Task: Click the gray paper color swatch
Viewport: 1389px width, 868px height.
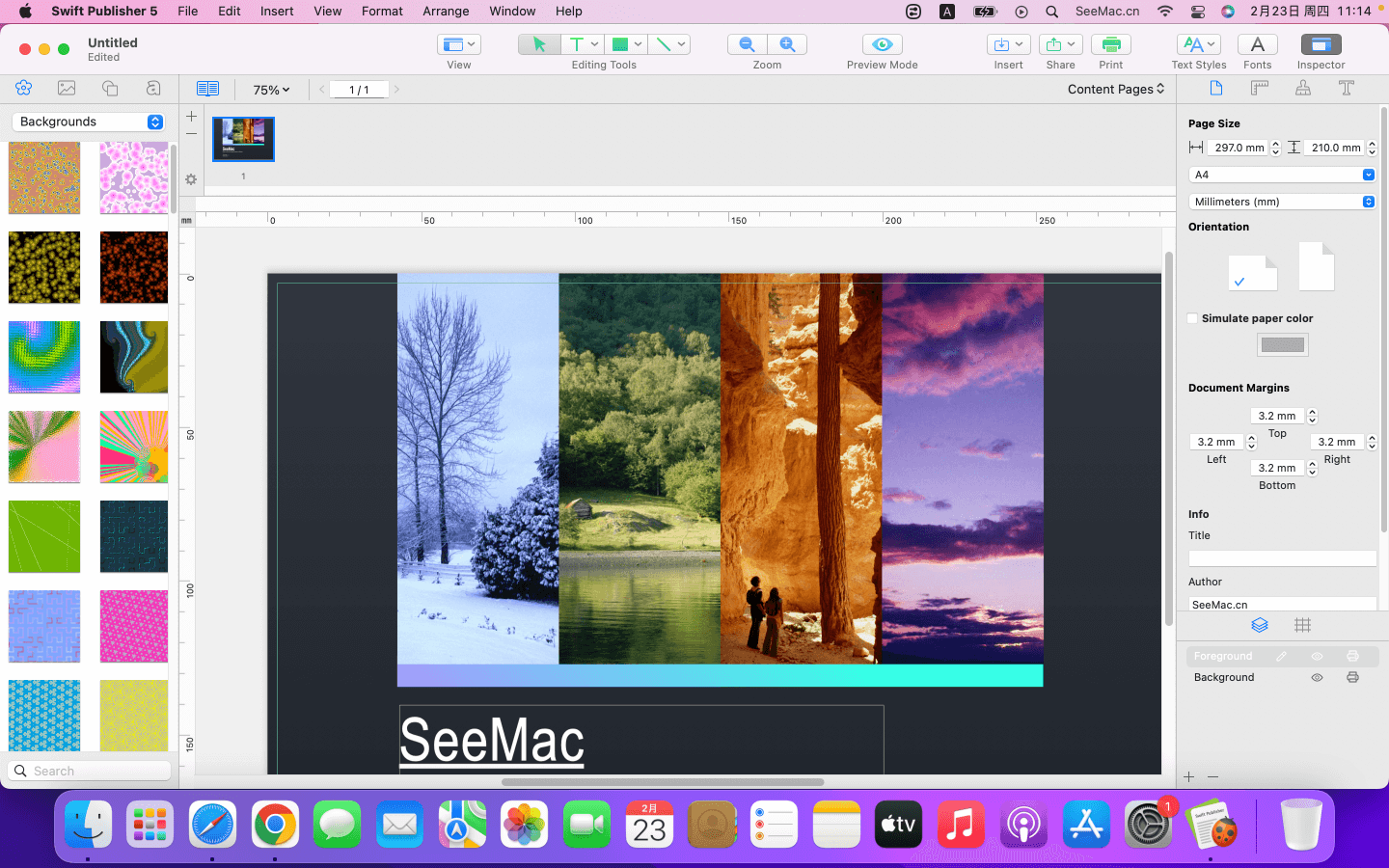Action: coord(1282,345)
